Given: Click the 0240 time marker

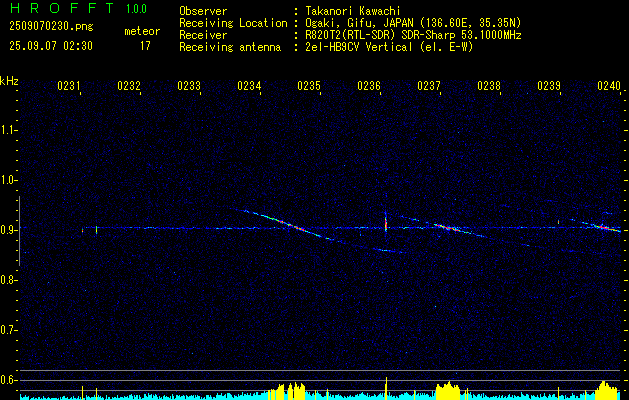Looking at the screenshot, I should pos(609,85).
